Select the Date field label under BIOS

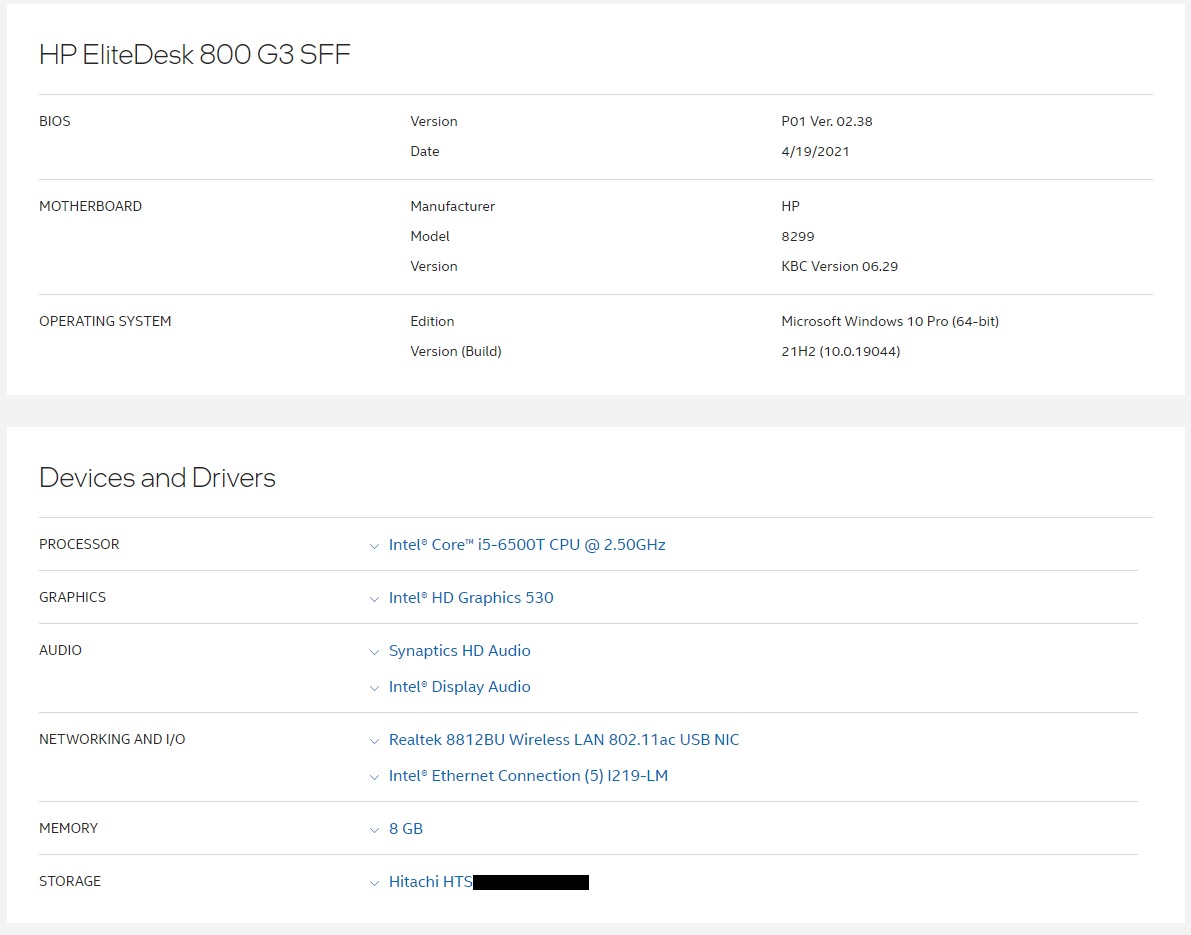tap(425, 151)
